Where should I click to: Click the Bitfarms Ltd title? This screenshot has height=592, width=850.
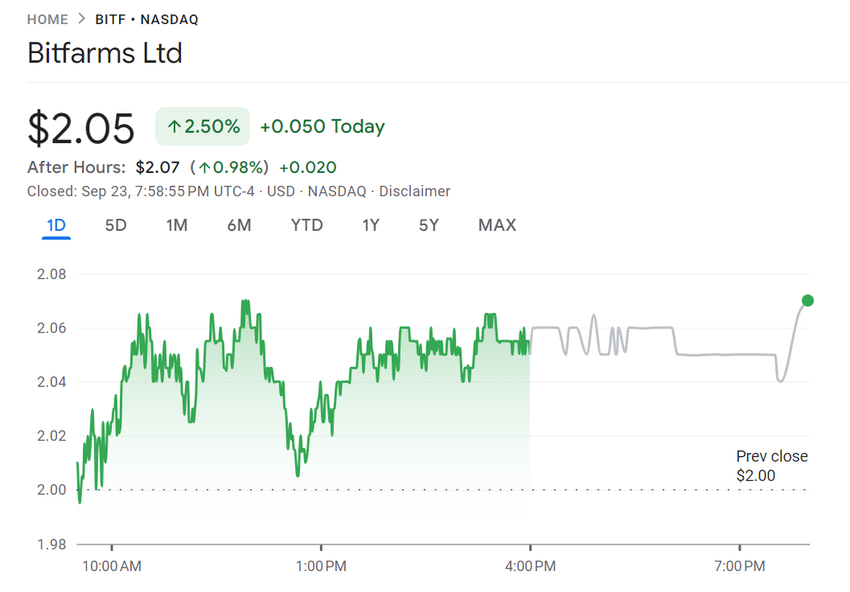point(105,53)
